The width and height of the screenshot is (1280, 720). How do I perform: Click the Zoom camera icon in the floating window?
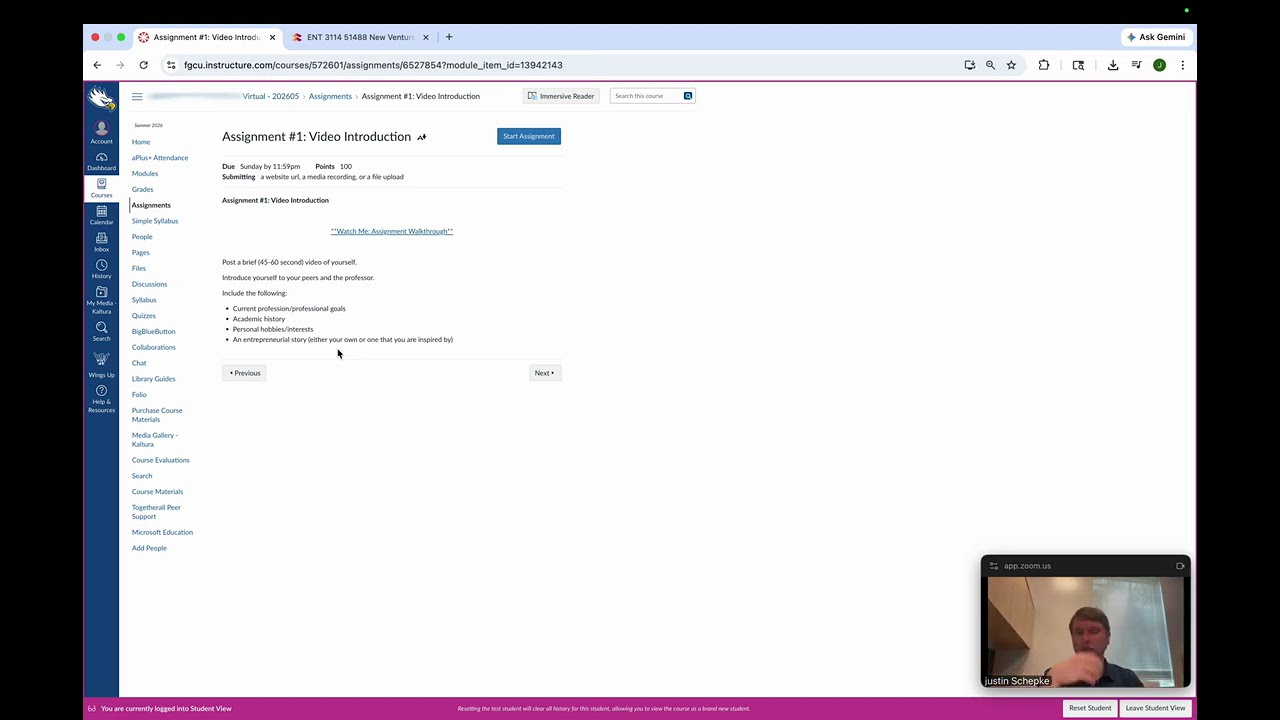(x=1180, y=566)
